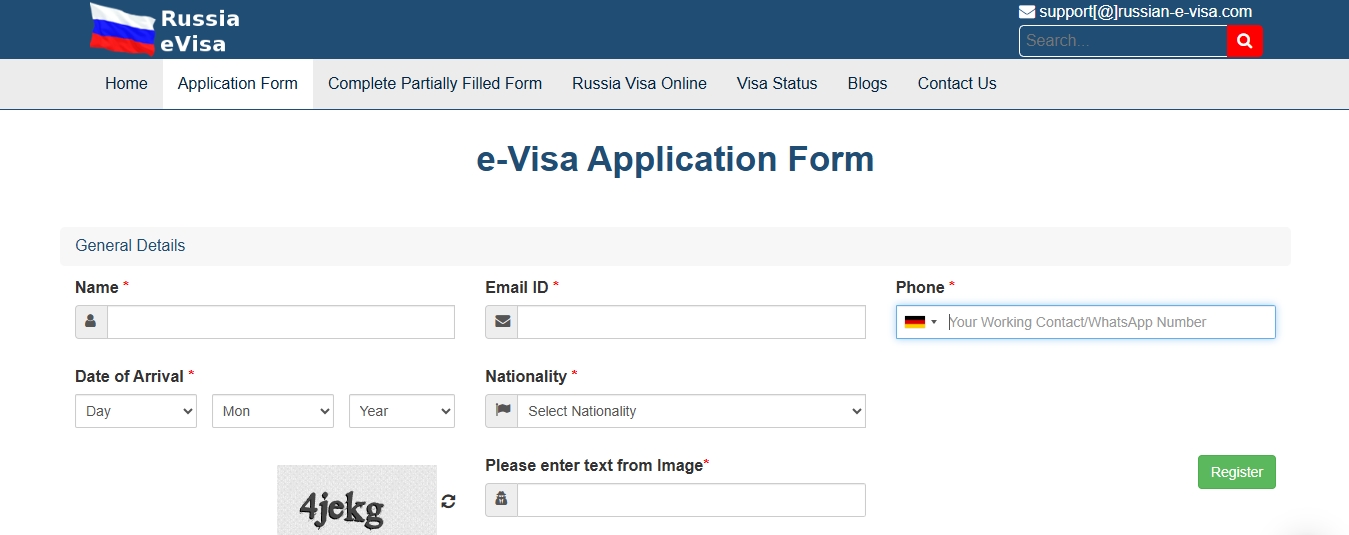1349x535 pixels.
Task: Expand the Select Nationality dropdown
Action: (x=691, y=411)
